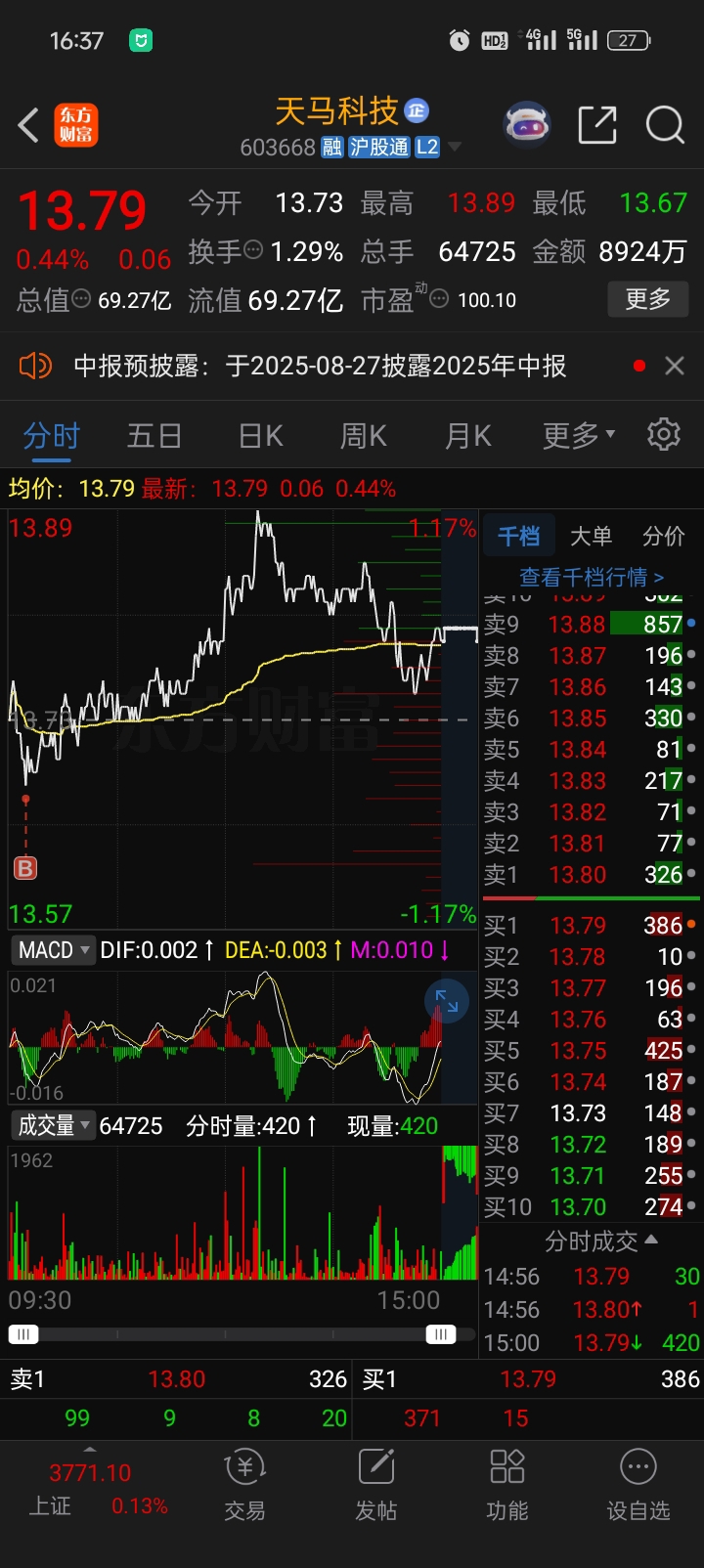Image resolution: width=704 pixels, height=1568 pixels.
Task: Tap the 买3 row at 13.77
Action: coord(591,987)
